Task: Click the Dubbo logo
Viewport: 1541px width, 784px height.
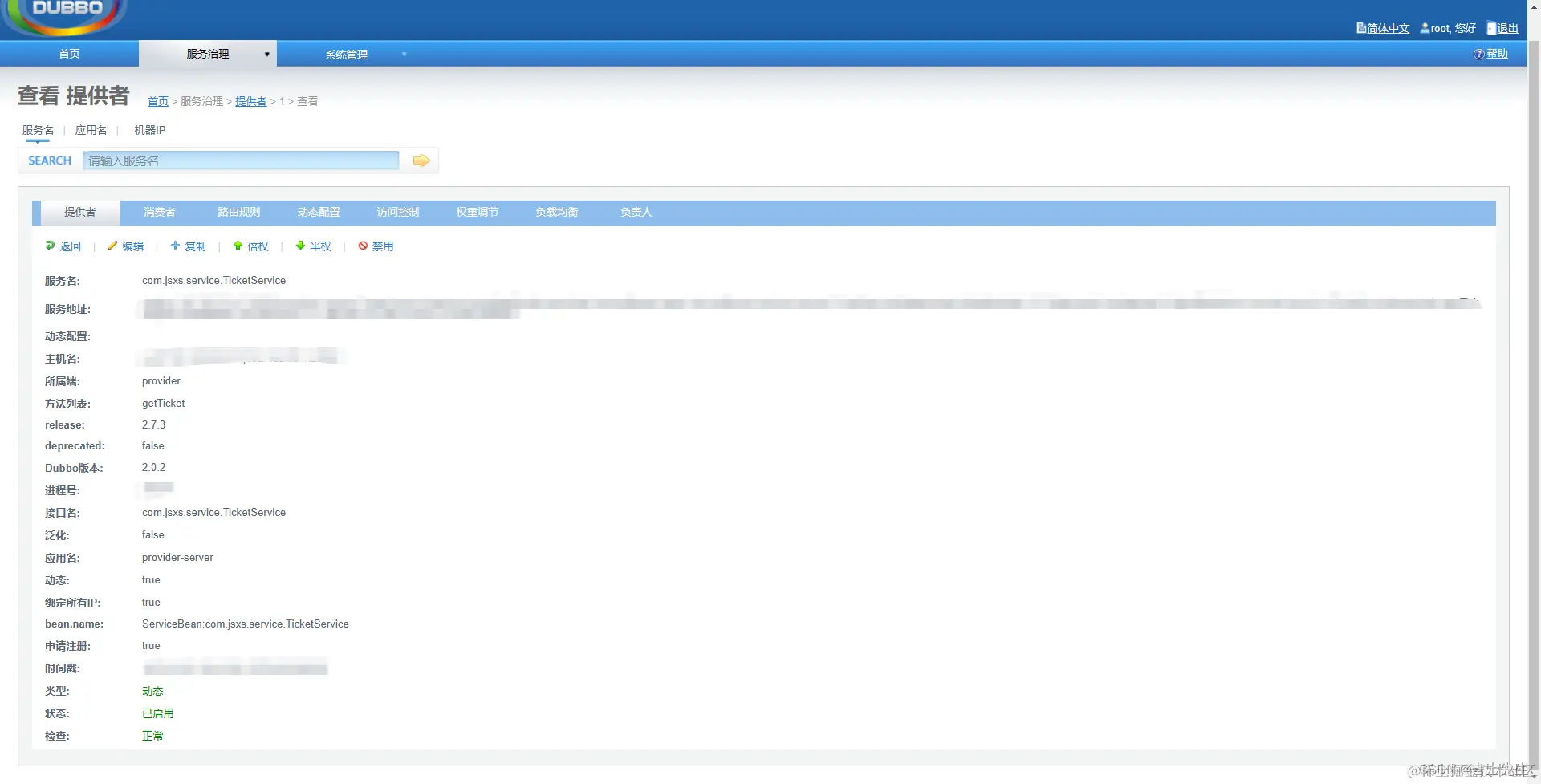Action: pyautogui.click(x=66, y=17)
